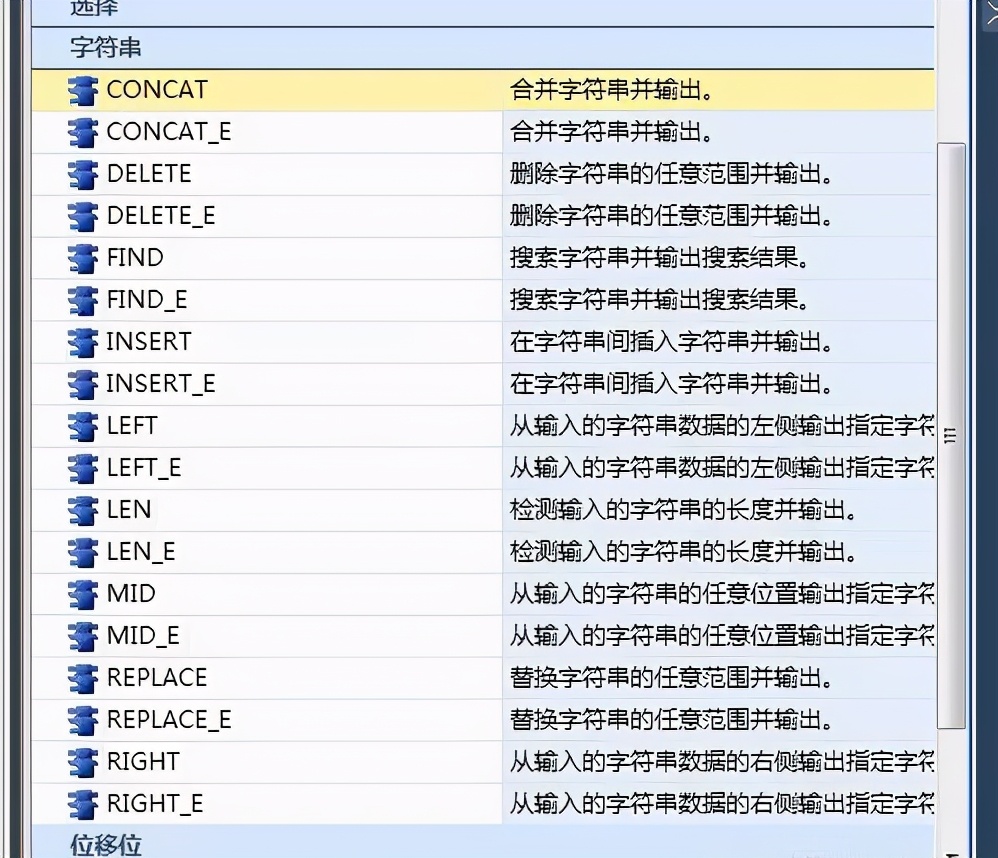Click the REPLACE function block icon
The height and width of the screenshot is (858, 998).
tap(82, 678)
